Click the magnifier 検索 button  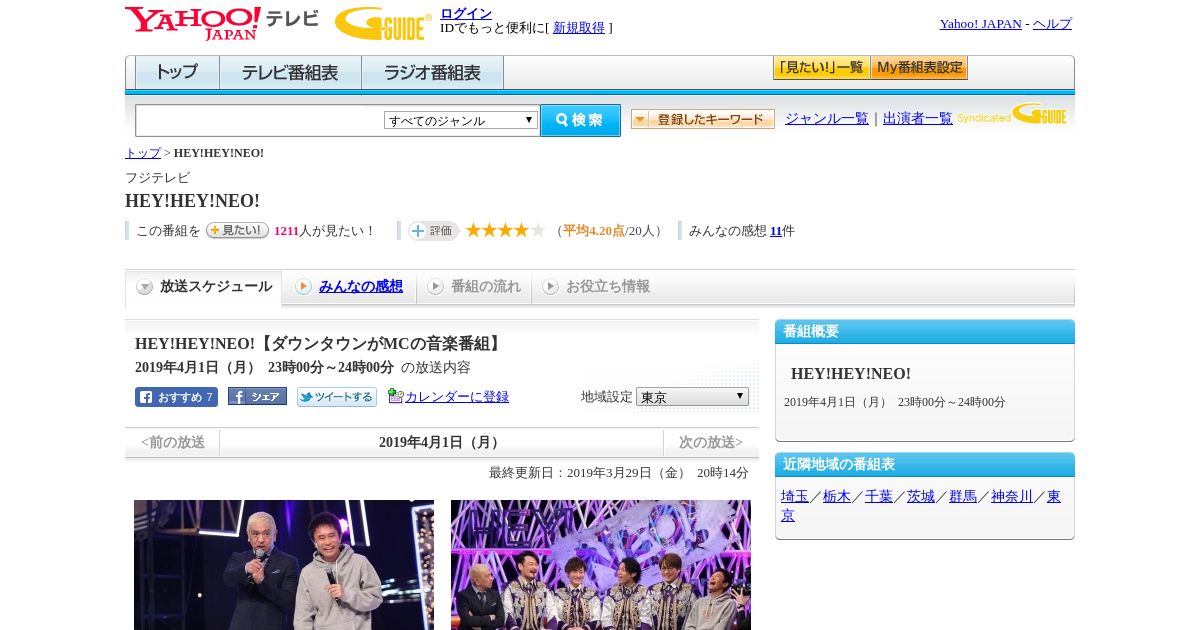[x=580, y=120]
